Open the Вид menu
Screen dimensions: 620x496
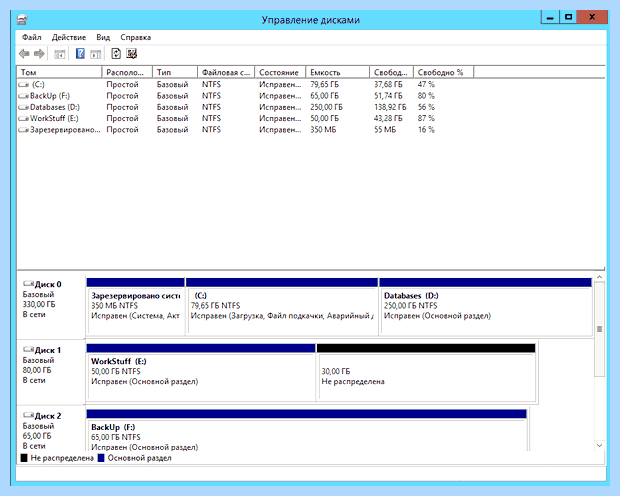coord(103,37)
